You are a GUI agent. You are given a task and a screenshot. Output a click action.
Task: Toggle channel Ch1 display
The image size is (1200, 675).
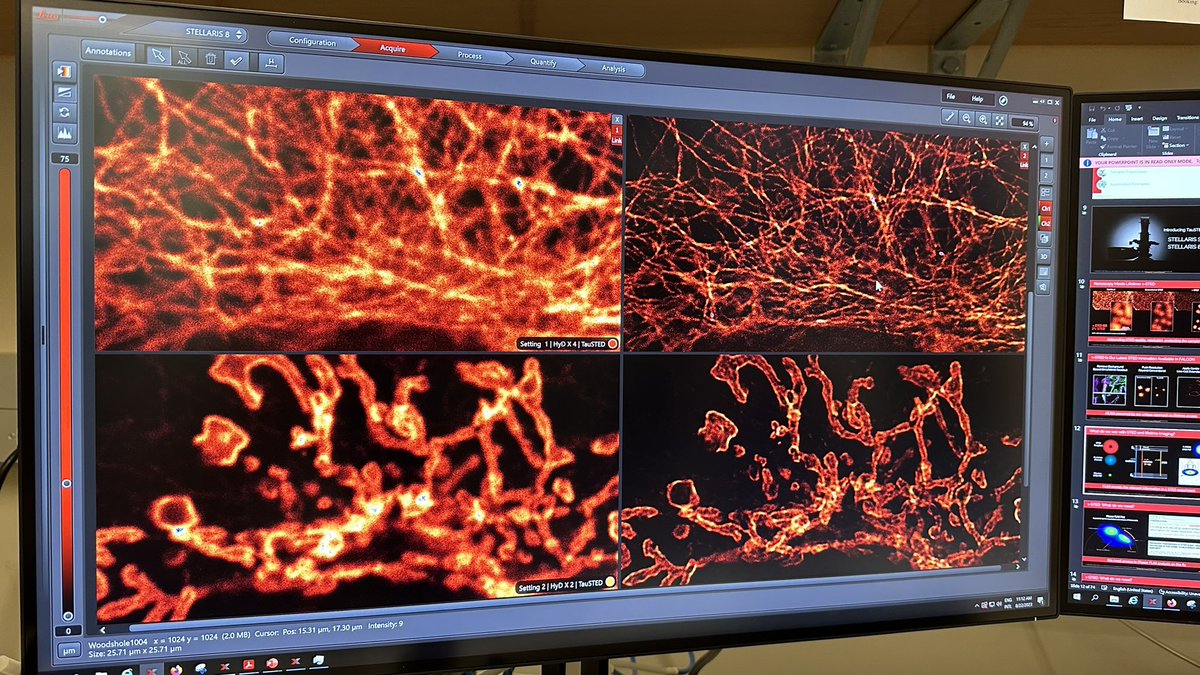point(1045,207)
